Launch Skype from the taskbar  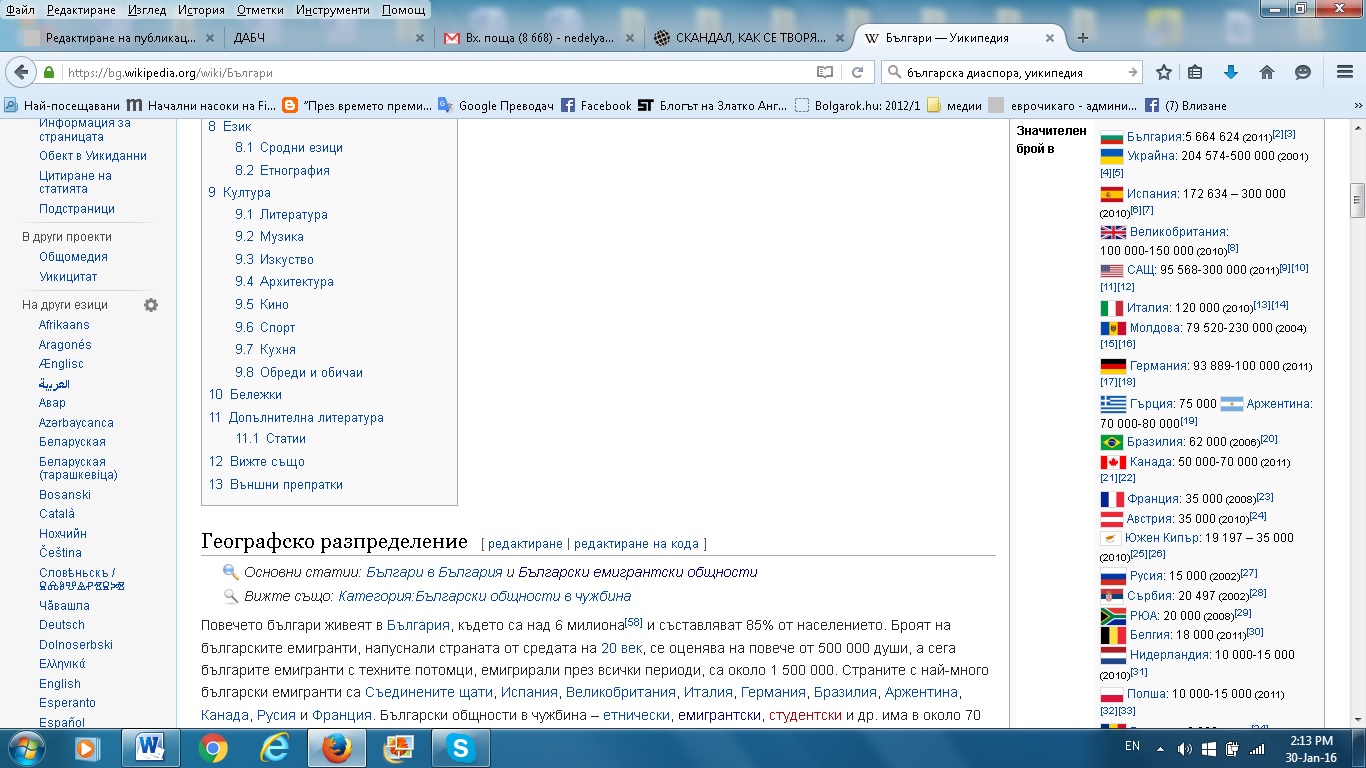(461, 748)
